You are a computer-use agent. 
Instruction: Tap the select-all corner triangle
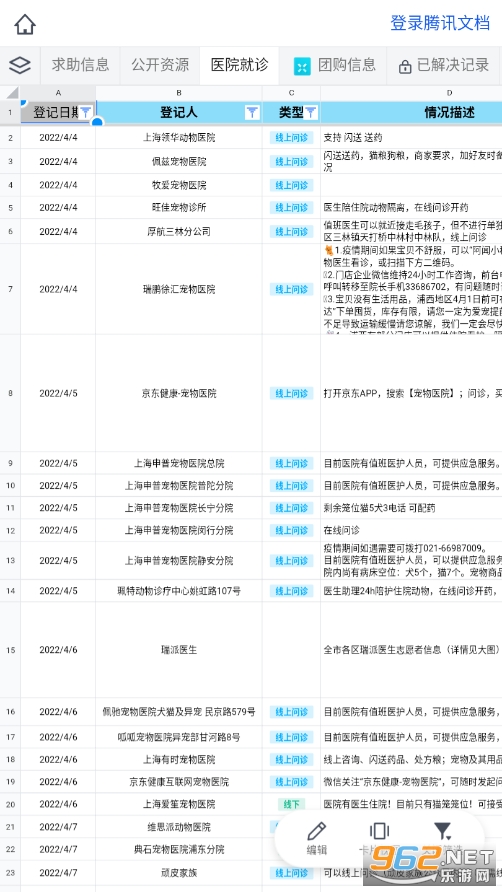point(12,93)
